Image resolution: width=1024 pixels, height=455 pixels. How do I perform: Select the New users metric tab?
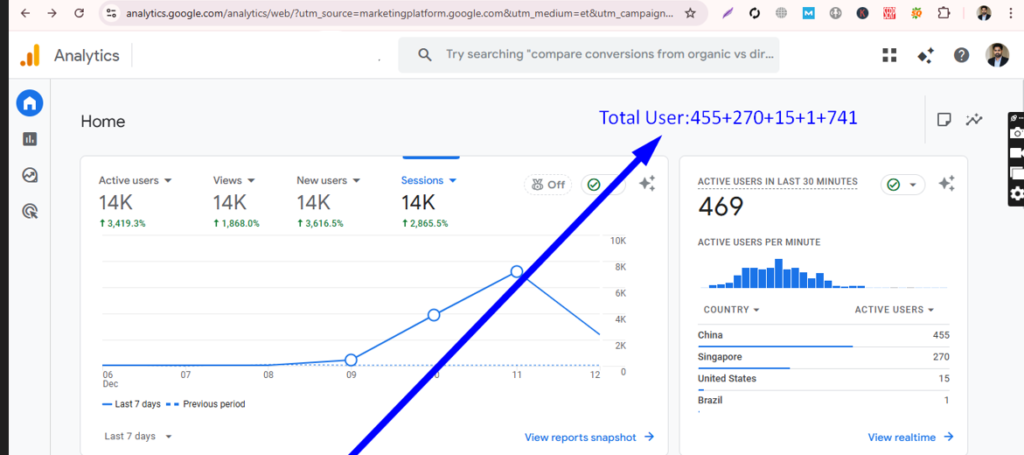(x=328, y=180)
